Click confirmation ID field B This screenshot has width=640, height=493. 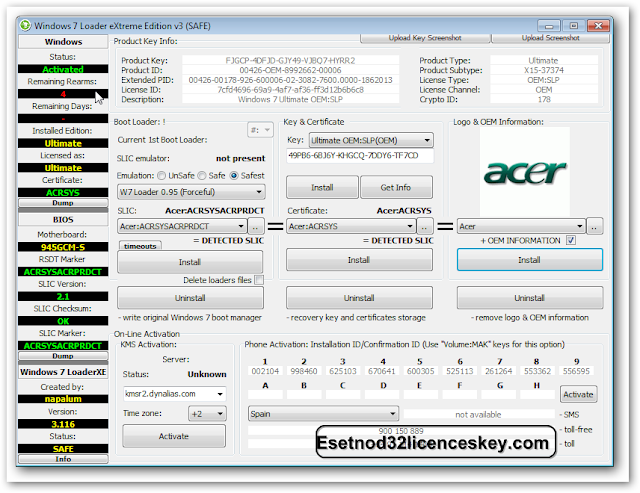(304, 395)
